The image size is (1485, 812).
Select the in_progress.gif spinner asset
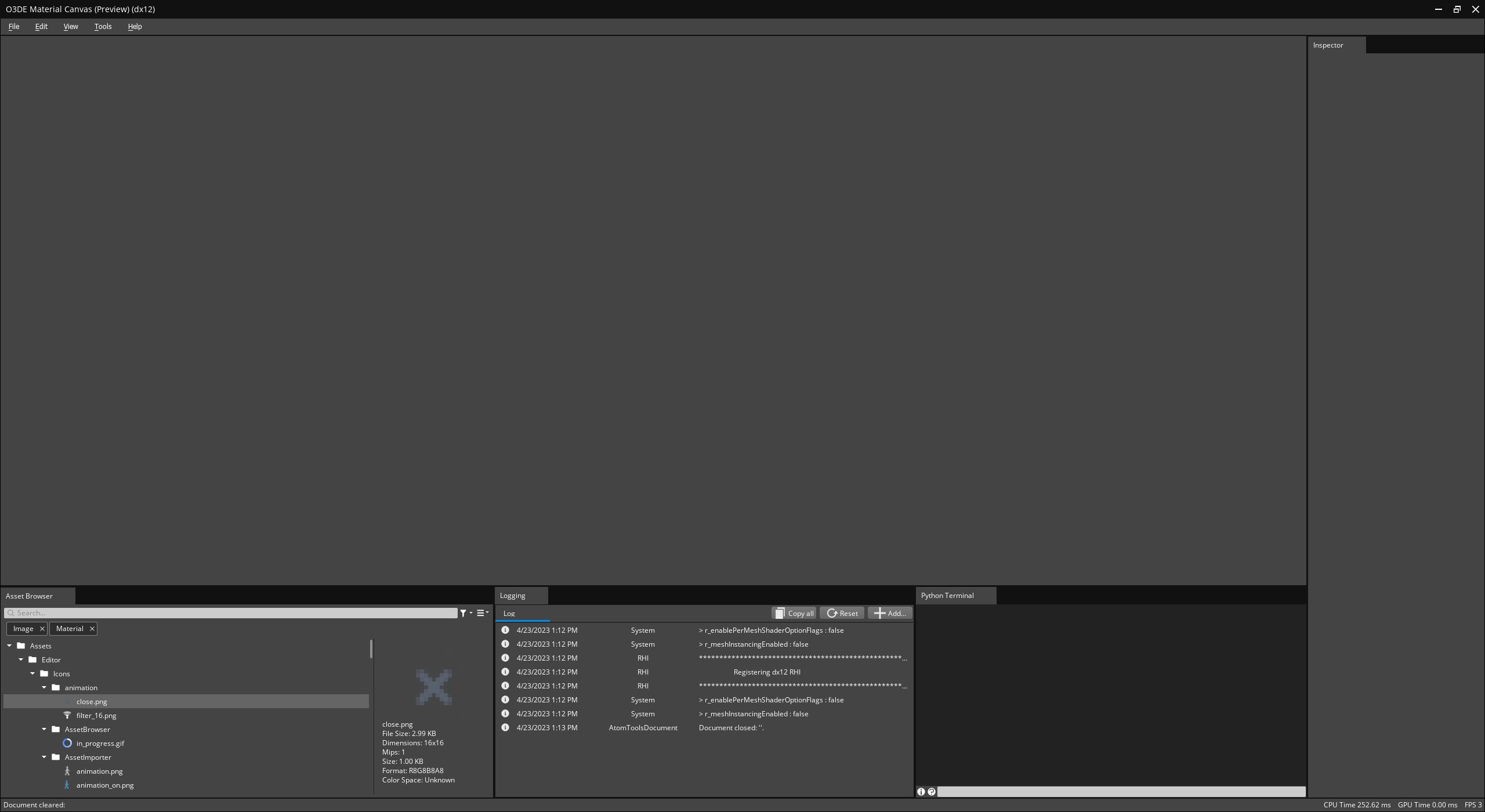point(100,744)
